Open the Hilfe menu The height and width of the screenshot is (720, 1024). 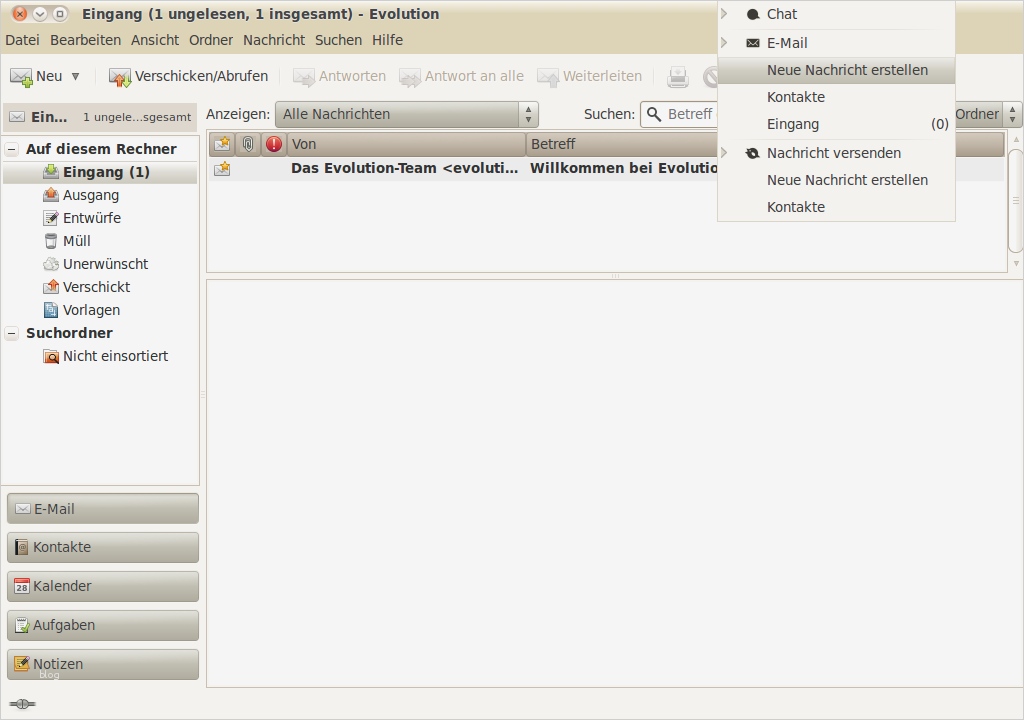387,40
